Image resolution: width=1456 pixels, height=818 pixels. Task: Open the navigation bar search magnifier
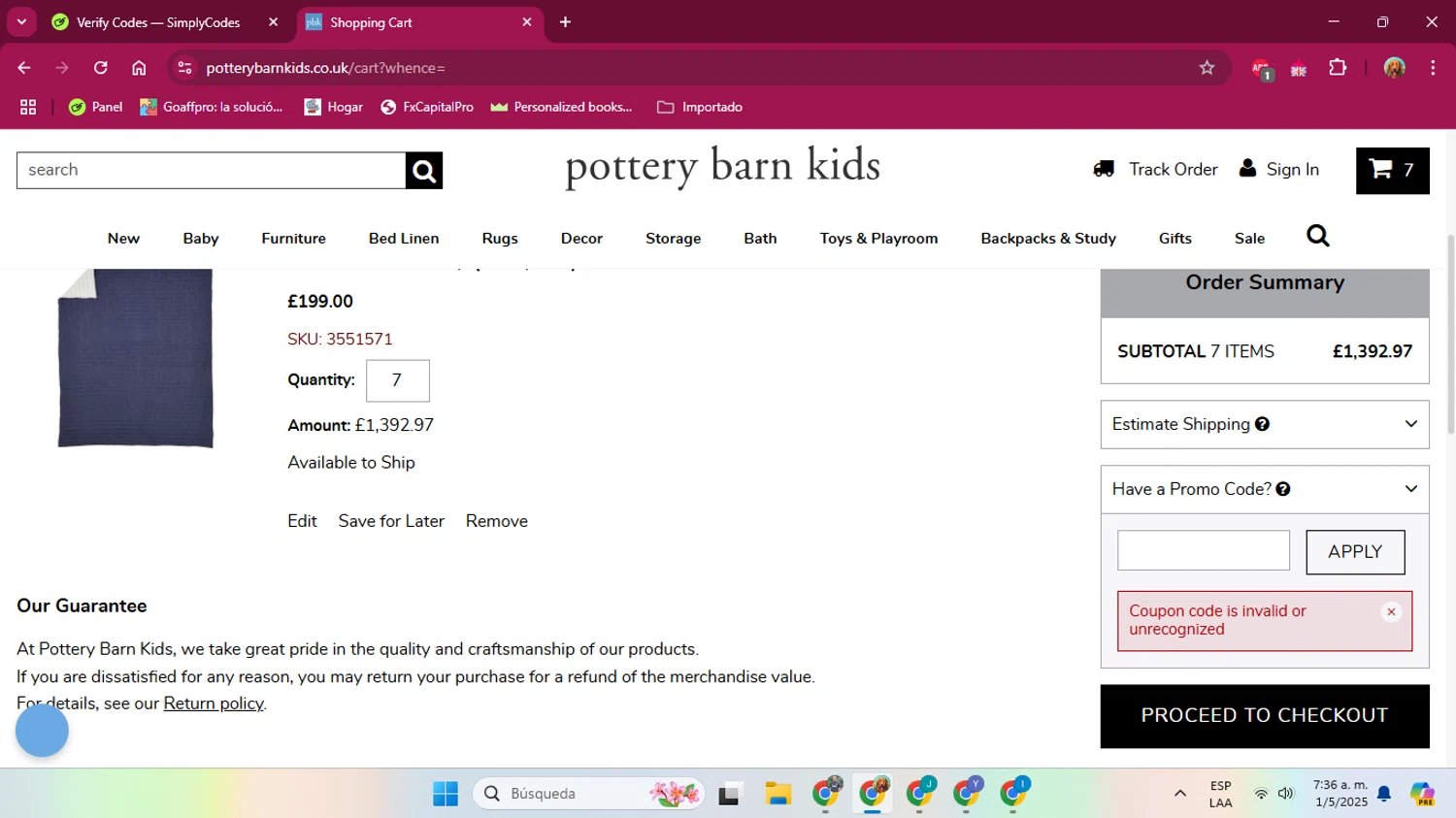click(x=1317, y=236)
